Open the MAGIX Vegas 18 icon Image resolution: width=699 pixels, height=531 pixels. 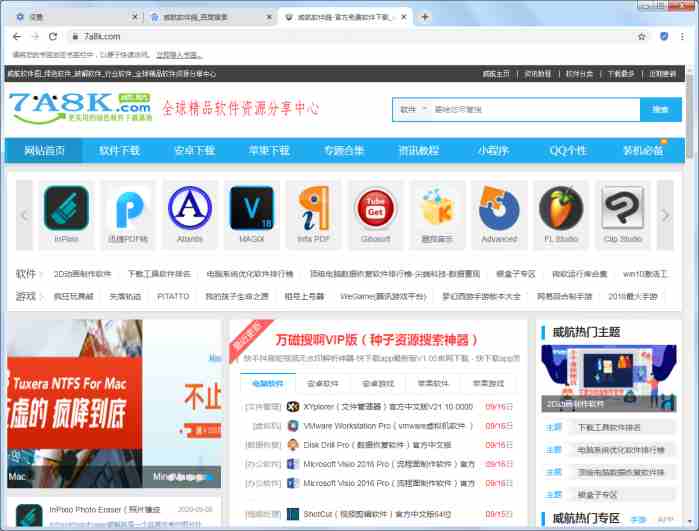[252, 208]
